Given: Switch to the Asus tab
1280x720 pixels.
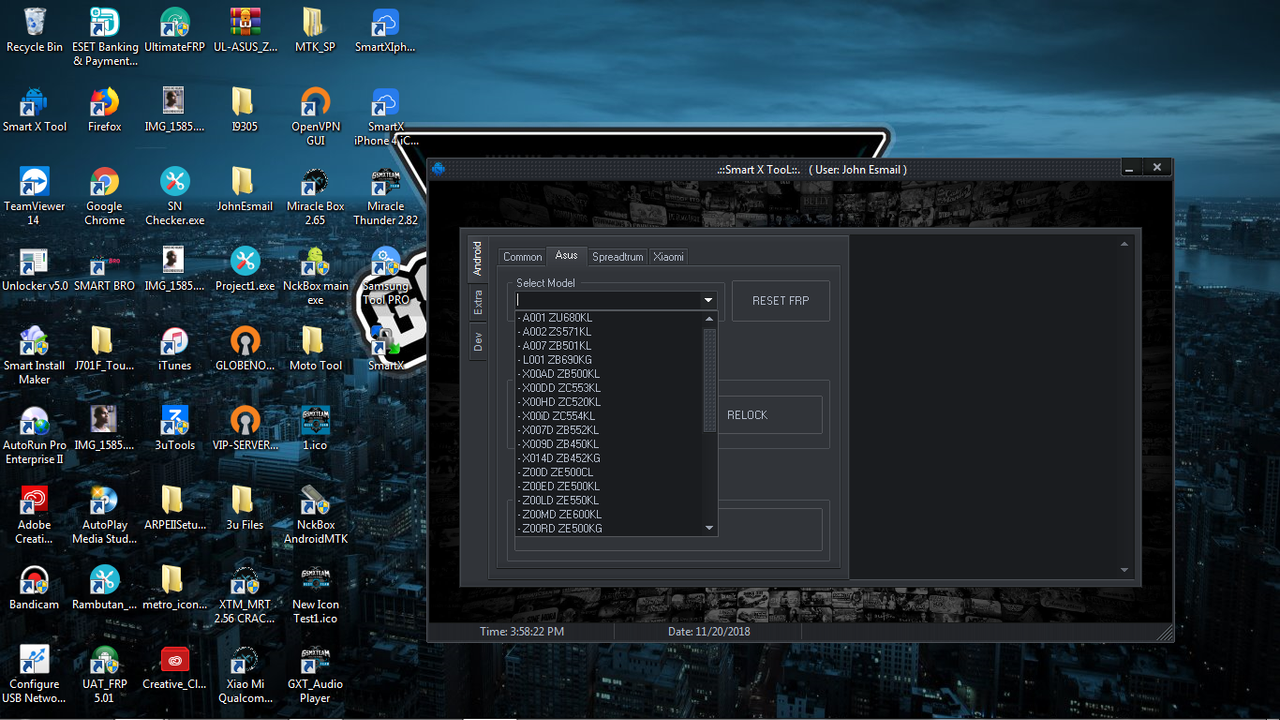Looking at the screenshot, I should pos(566,256).
